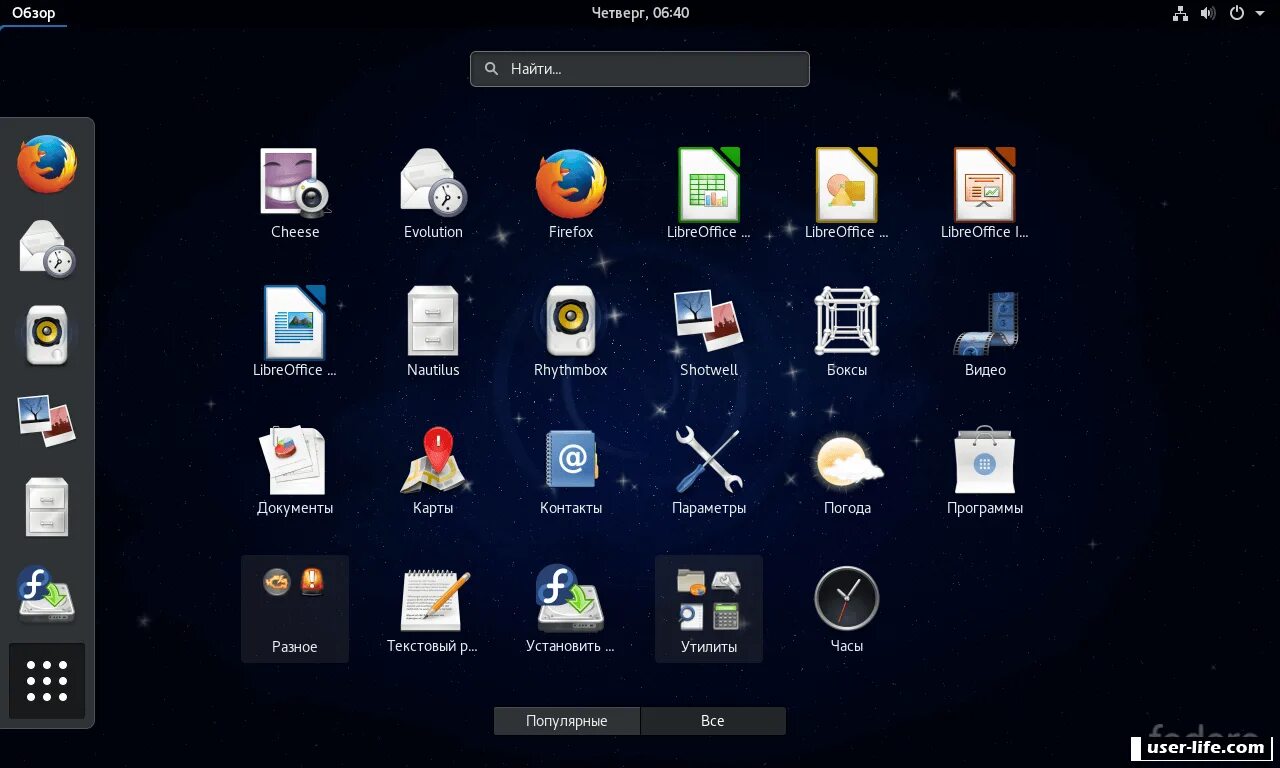Click the power icon in top bar

tap(1237, 13)
